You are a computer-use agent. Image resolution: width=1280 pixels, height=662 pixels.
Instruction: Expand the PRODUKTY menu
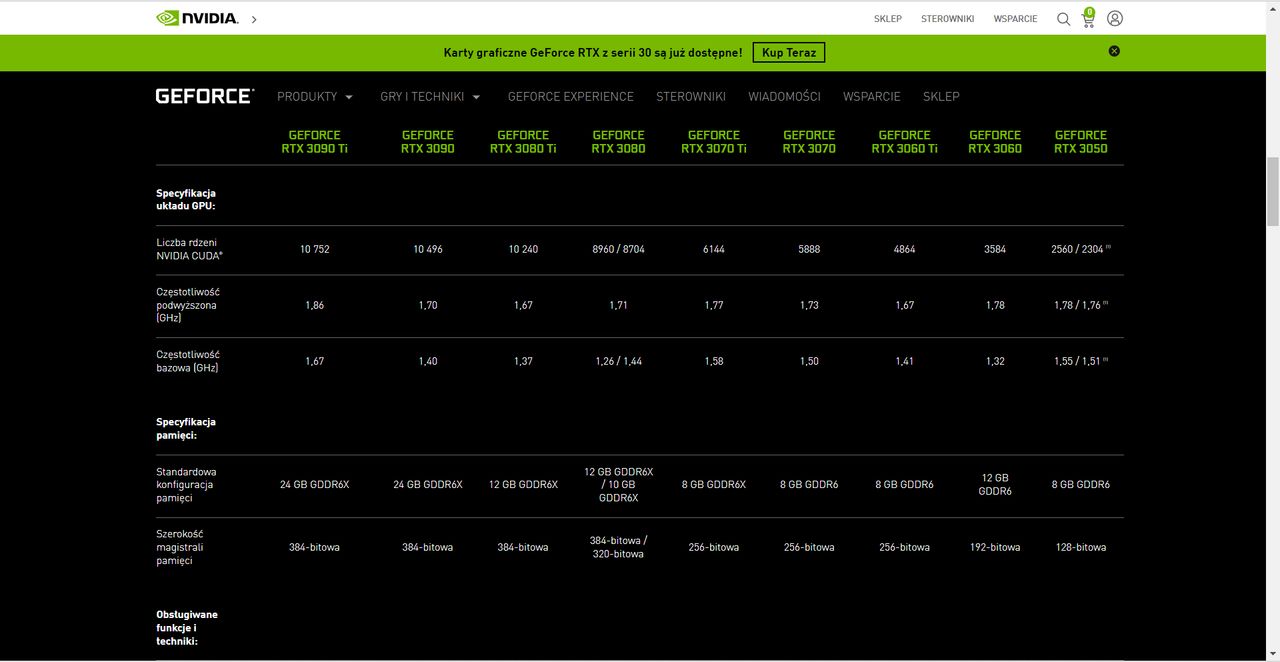(x=315, y=97)
